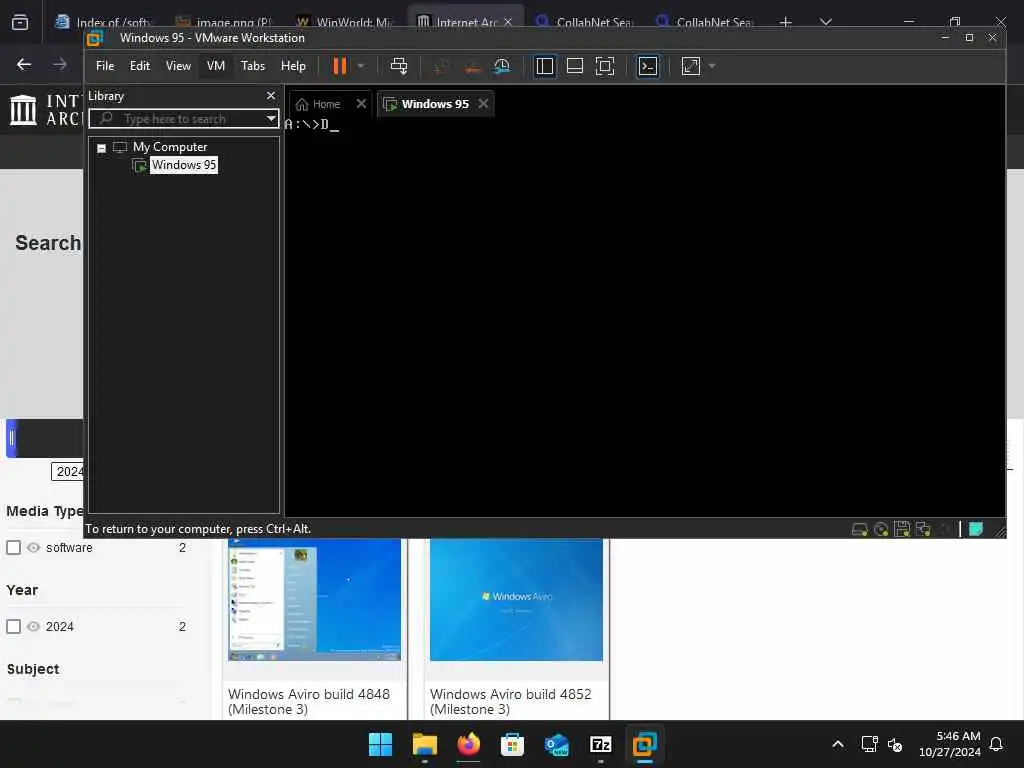Image resolution: width=1024 pixels, height=768 pixels.
Task: Open the File menu in VMware
Action: (104, 66)
